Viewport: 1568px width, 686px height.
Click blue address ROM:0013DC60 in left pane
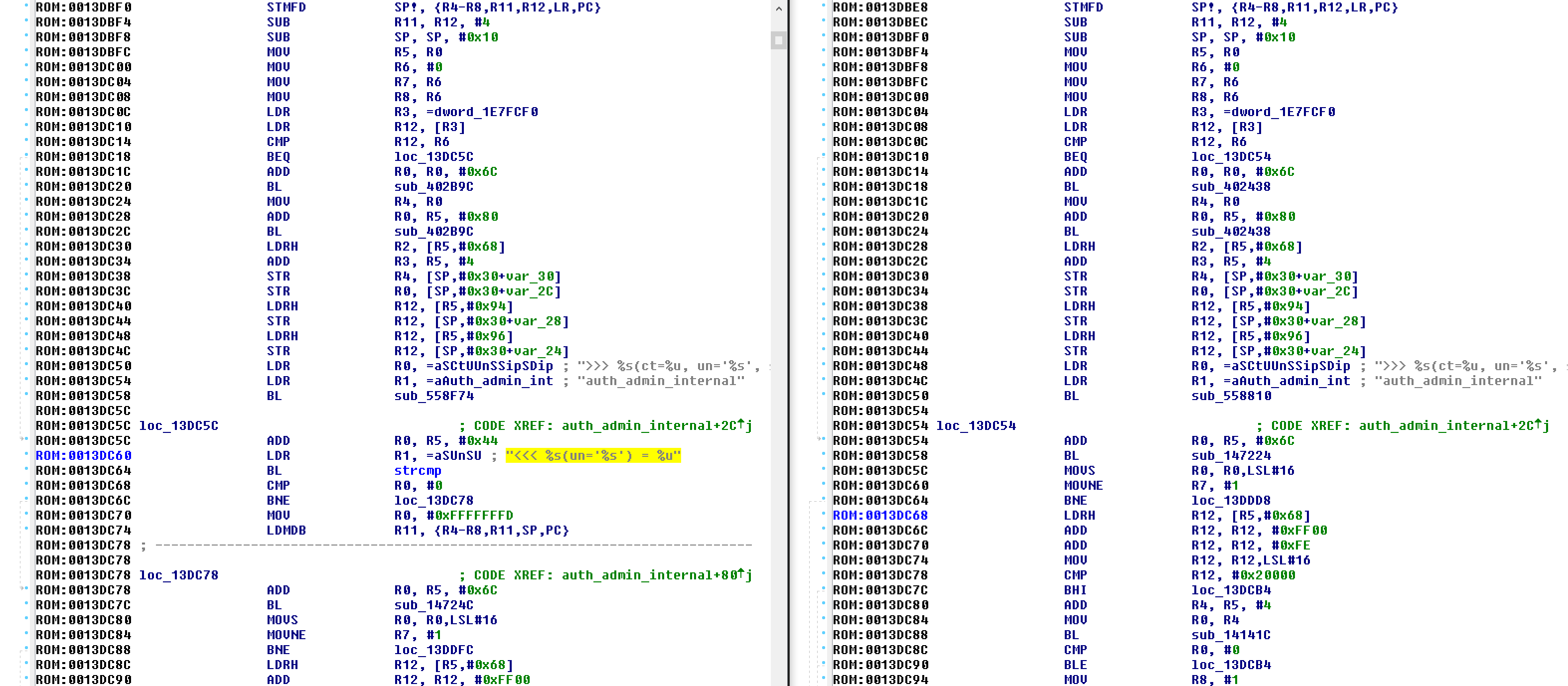(x=83, y=455)
